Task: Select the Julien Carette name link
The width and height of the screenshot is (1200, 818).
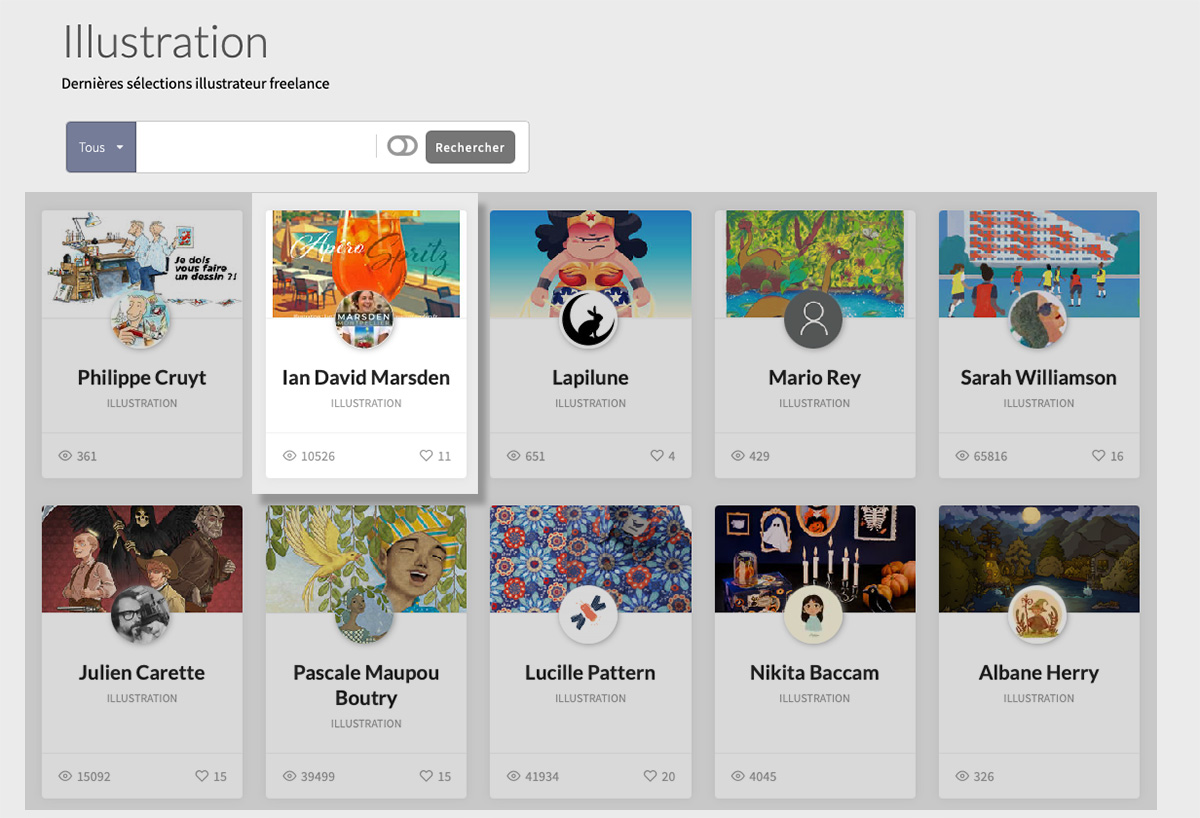Action: click(x=142, y=673)
